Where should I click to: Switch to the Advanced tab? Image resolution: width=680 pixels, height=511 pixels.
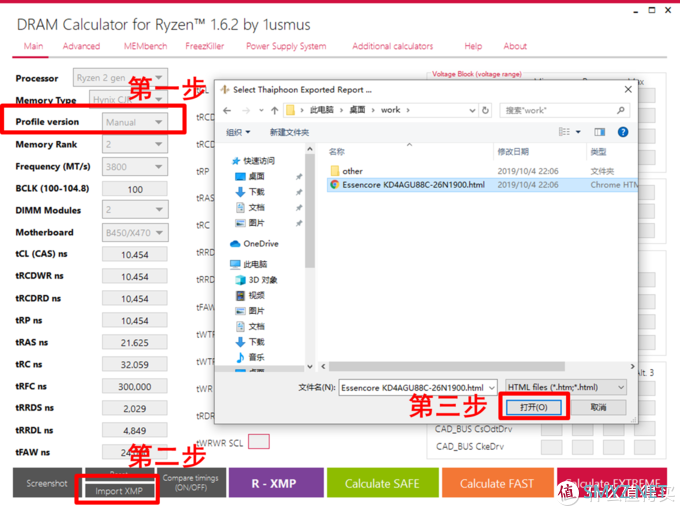click(x=81, y=46)
